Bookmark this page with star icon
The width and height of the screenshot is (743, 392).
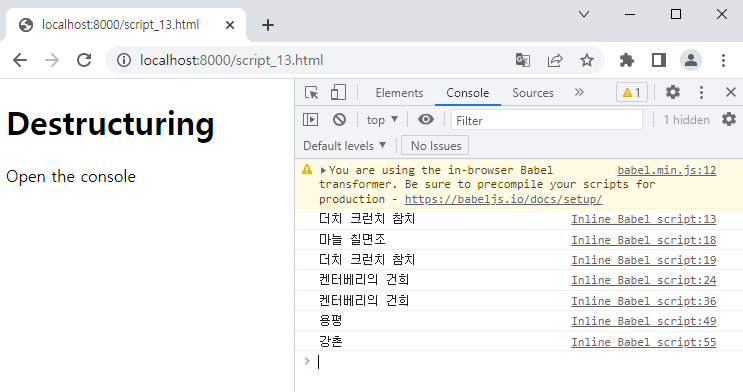point(587,60)
